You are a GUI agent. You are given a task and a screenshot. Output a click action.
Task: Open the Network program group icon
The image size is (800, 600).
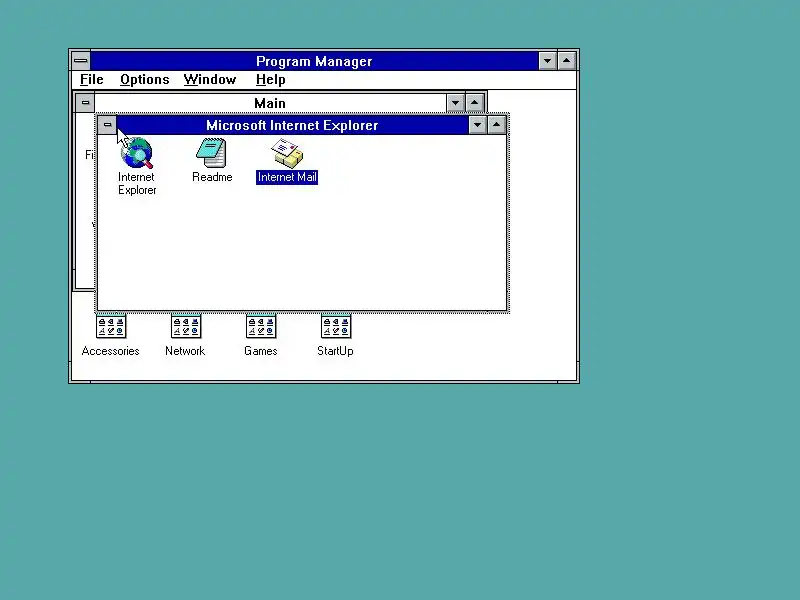click(x=186, y=327)
